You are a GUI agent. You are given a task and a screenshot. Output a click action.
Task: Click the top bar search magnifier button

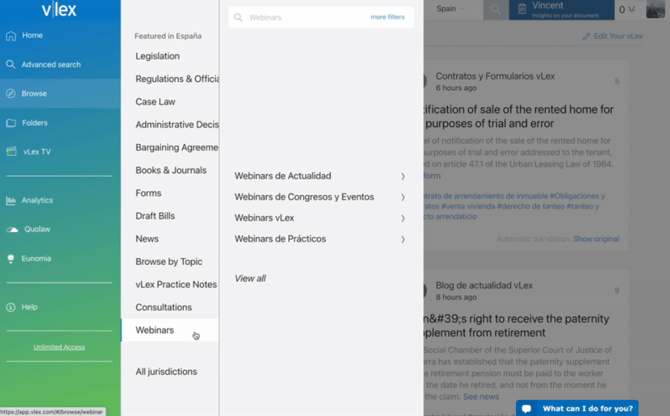[x=496, y=9]
